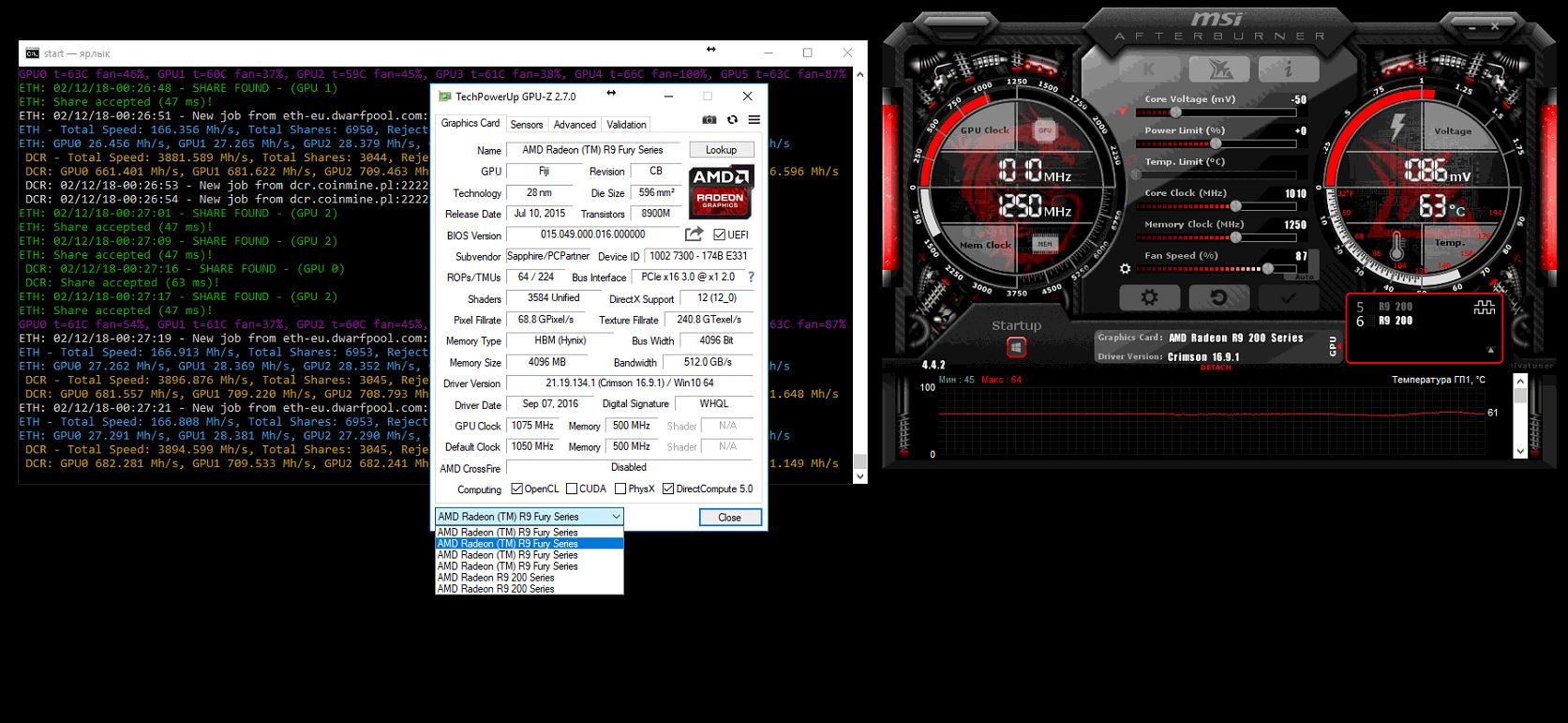
Task: Switch to the Advanced tab
Action: click(x=575, y=125)
